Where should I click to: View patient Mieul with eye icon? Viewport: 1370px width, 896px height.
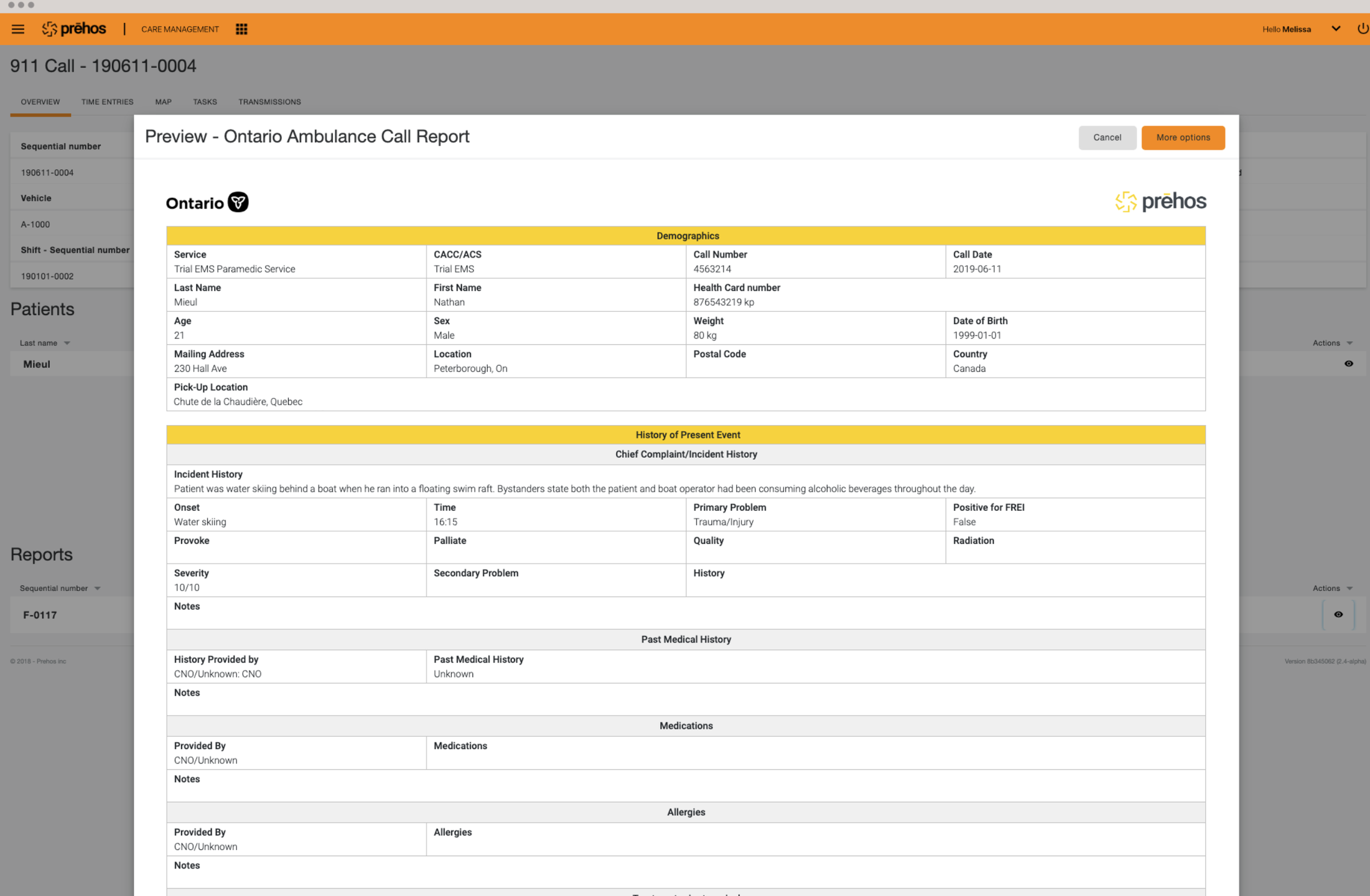point(1348,364)
